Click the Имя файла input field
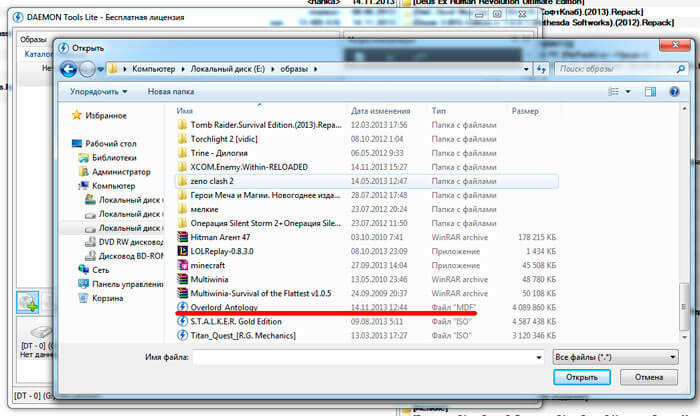Viewport: 700px width, 416px height. click(x=364, y=357)
